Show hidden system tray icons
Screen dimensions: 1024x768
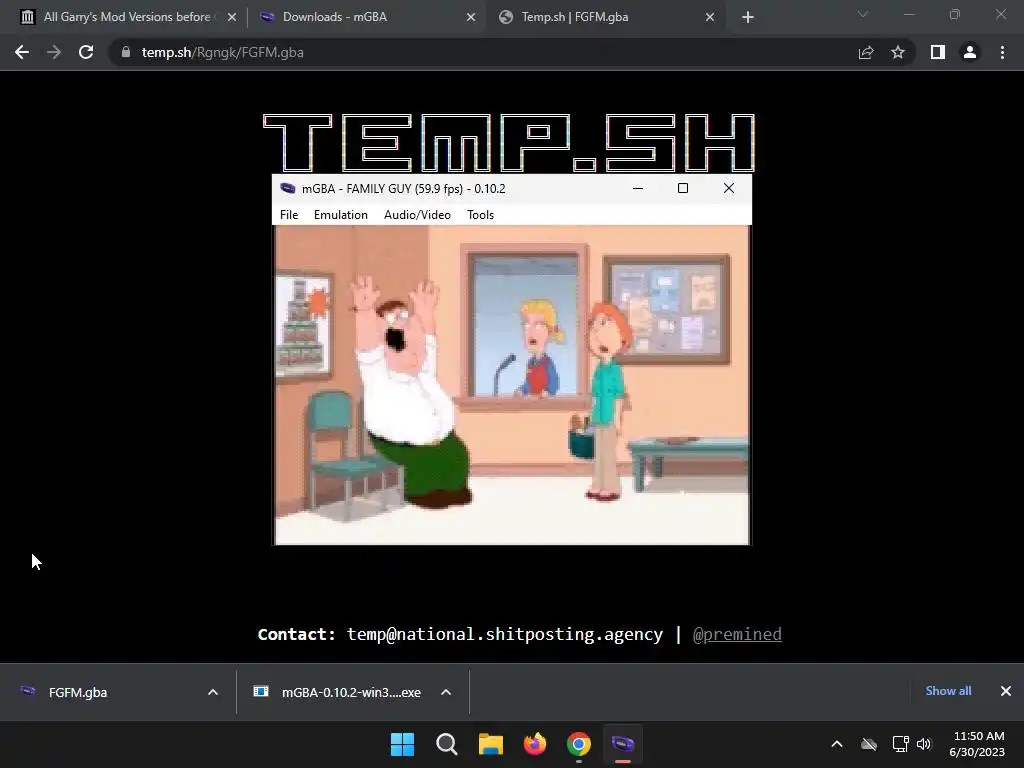tap(837, 744)
